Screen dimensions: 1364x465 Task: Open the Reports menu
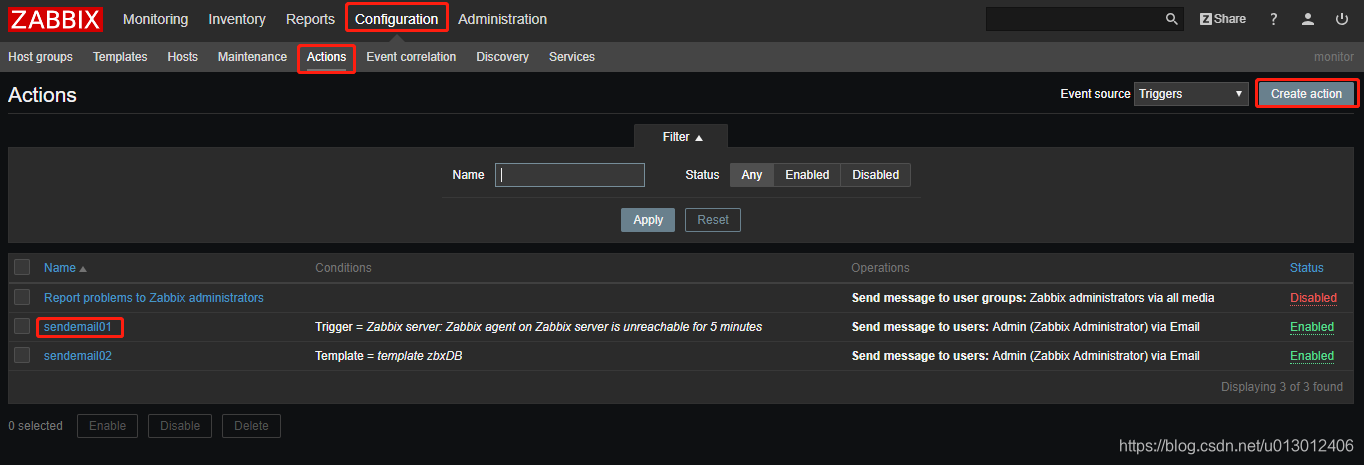(x=310, y=19)
